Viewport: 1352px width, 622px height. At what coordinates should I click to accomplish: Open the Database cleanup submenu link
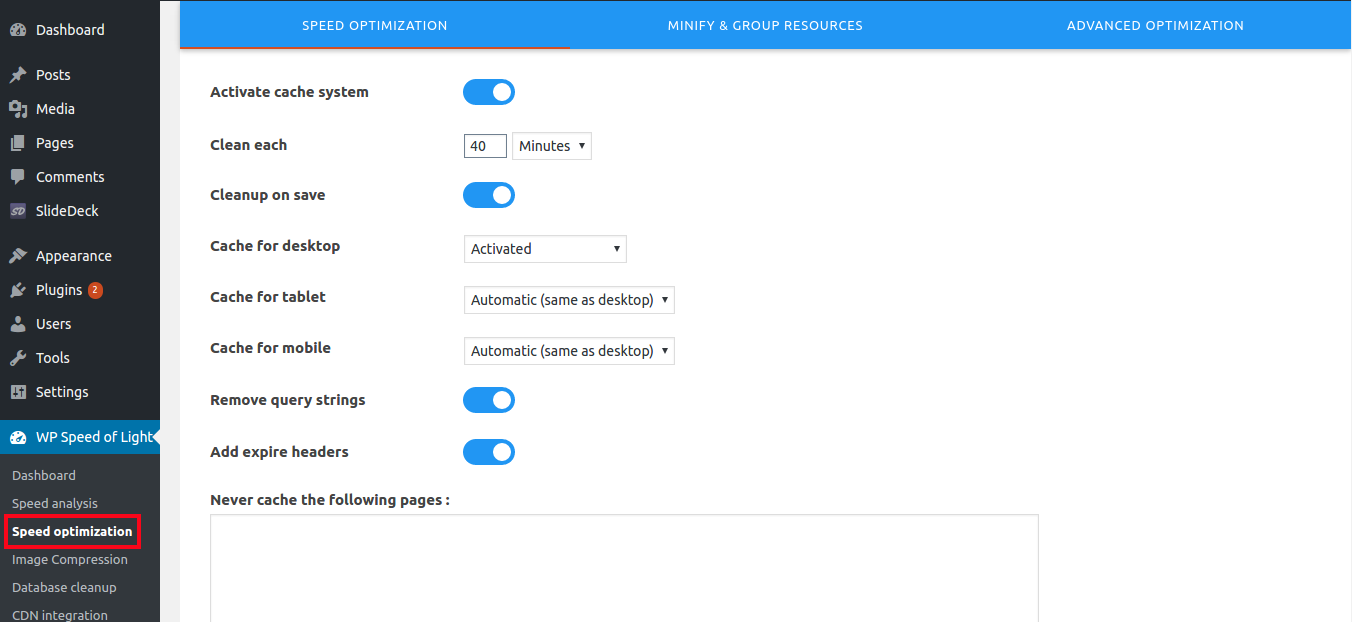point(64,588)
